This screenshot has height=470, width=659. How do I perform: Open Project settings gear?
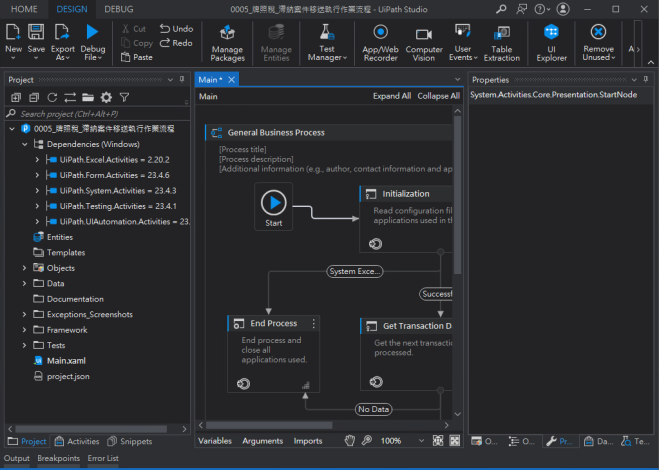106,98
